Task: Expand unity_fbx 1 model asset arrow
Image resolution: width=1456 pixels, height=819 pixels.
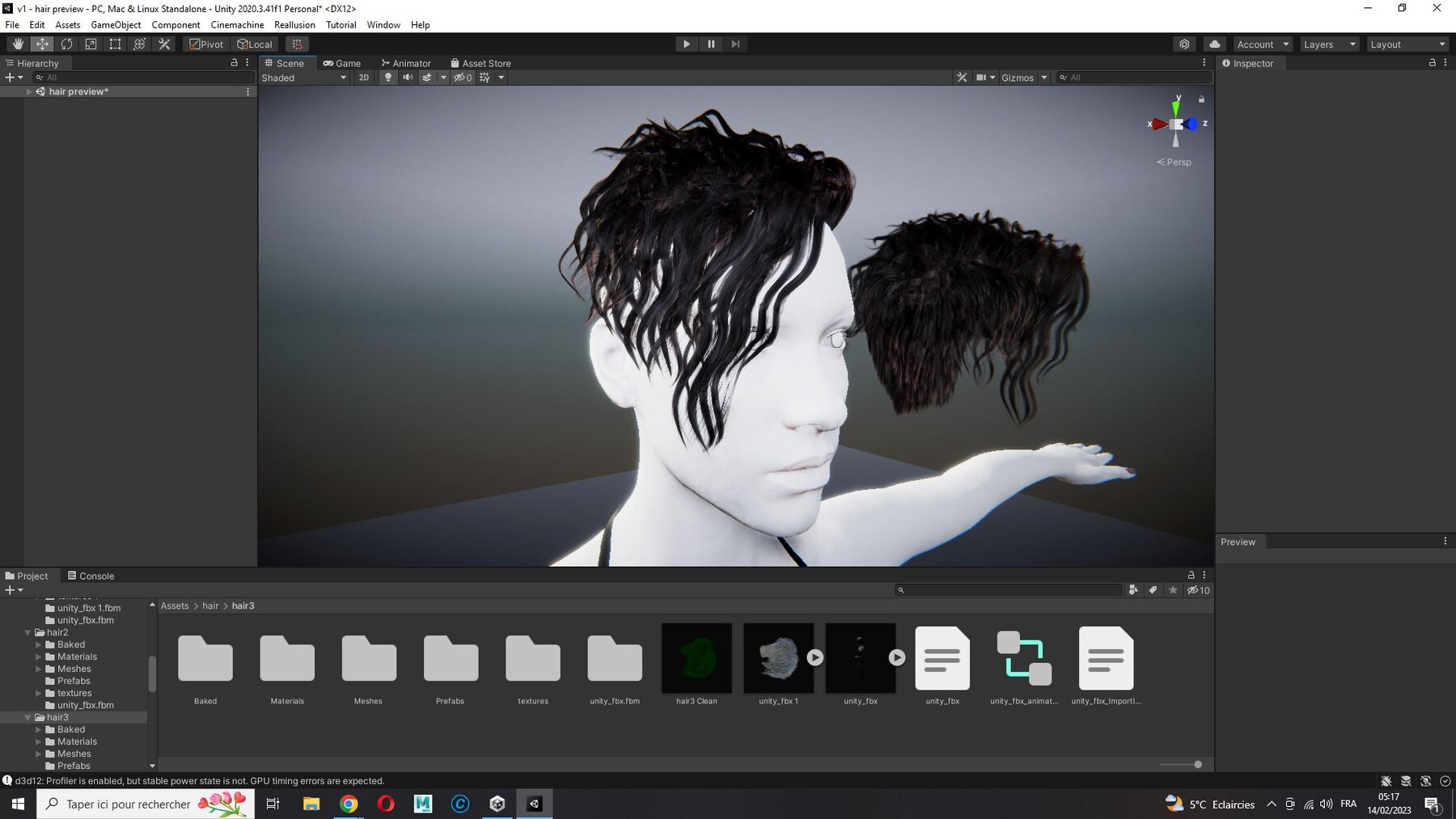Action: coord(815,657)
